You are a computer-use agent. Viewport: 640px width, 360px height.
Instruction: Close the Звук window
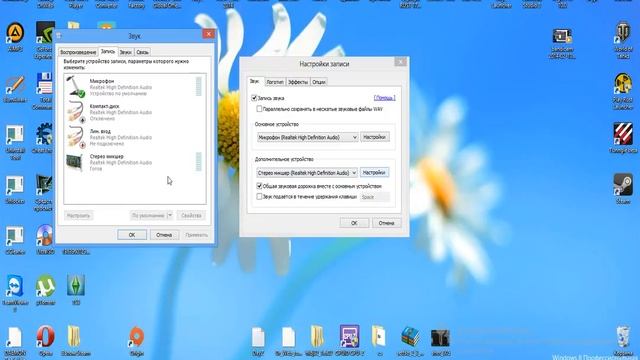(x=209, y=34)
